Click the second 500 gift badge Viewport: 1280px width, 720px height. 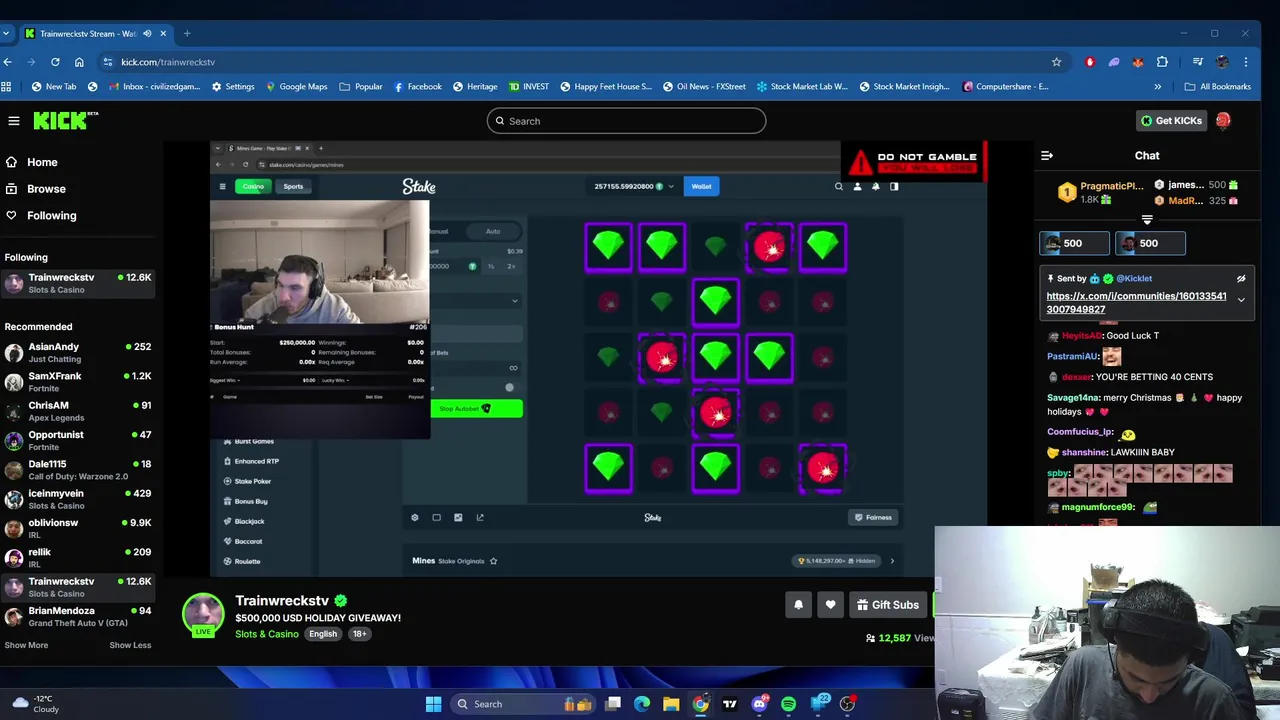point(1150,243)
